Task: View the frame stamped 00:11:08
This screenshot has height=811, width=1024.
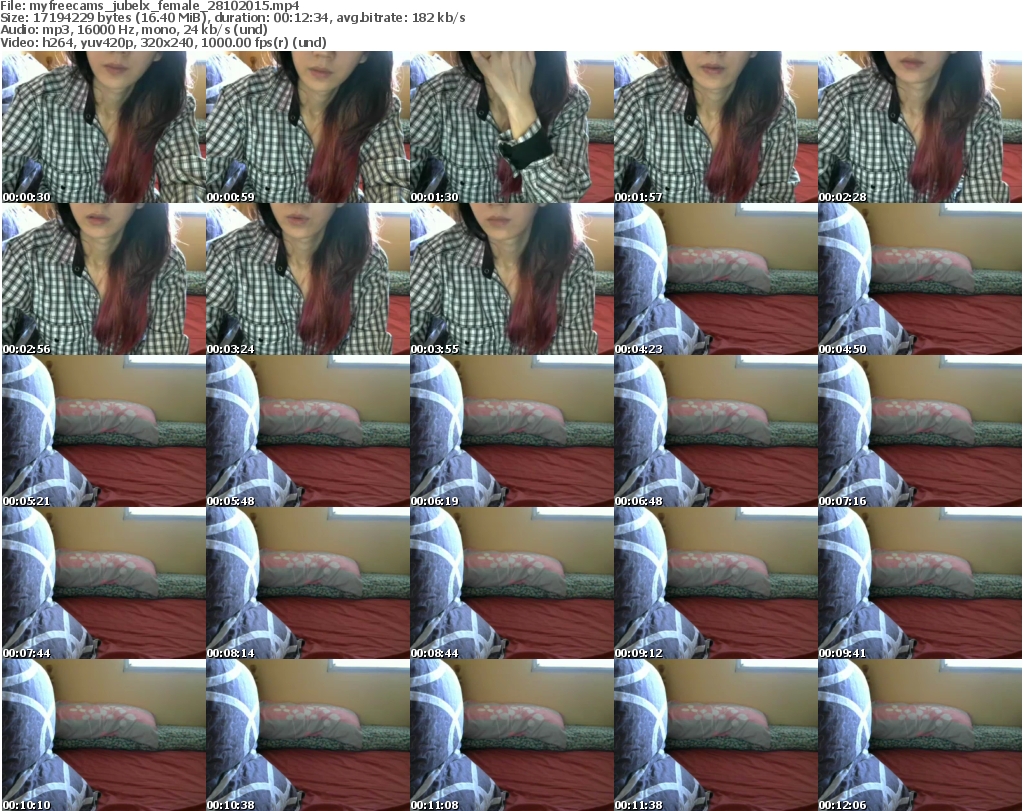Action: pos(511,735)
